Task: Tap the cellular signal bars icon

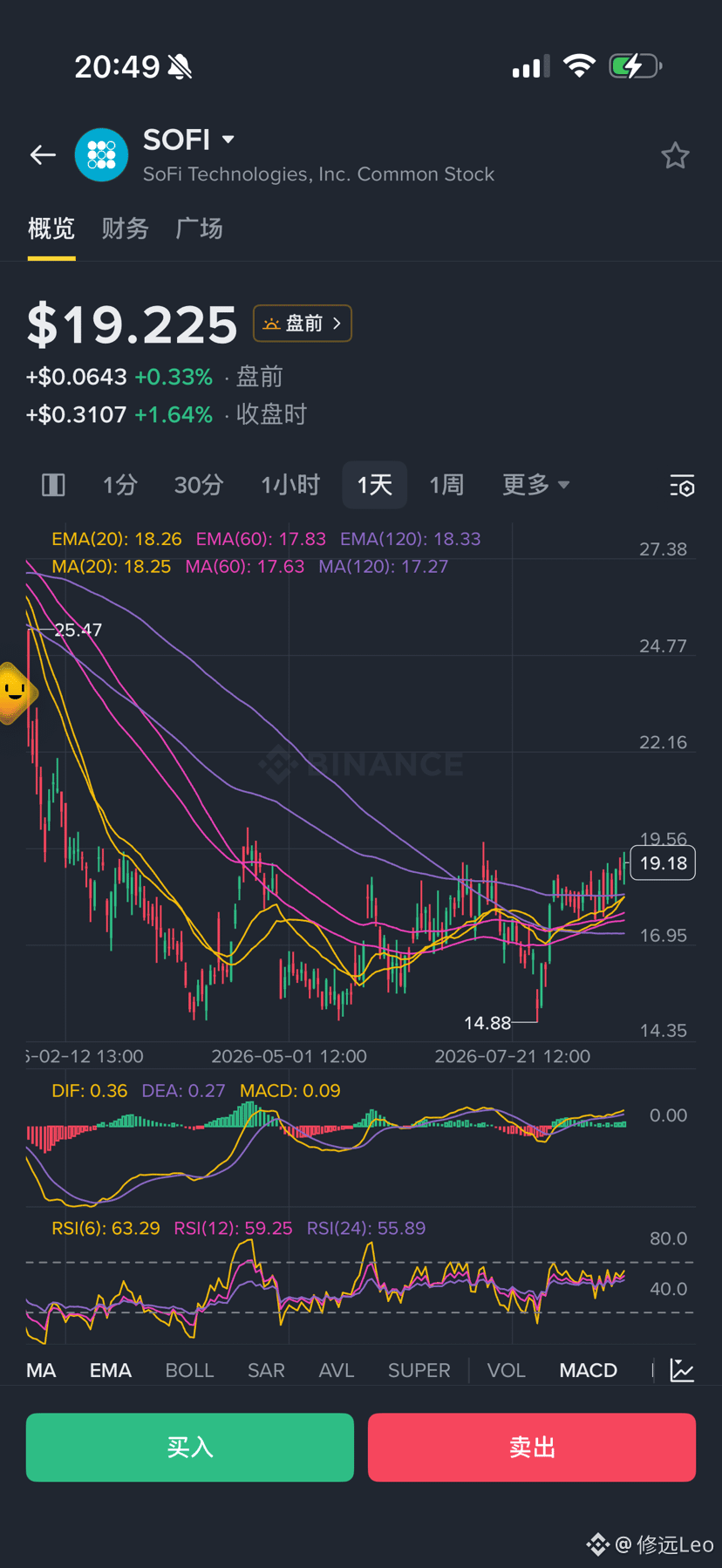Action: 531,66
